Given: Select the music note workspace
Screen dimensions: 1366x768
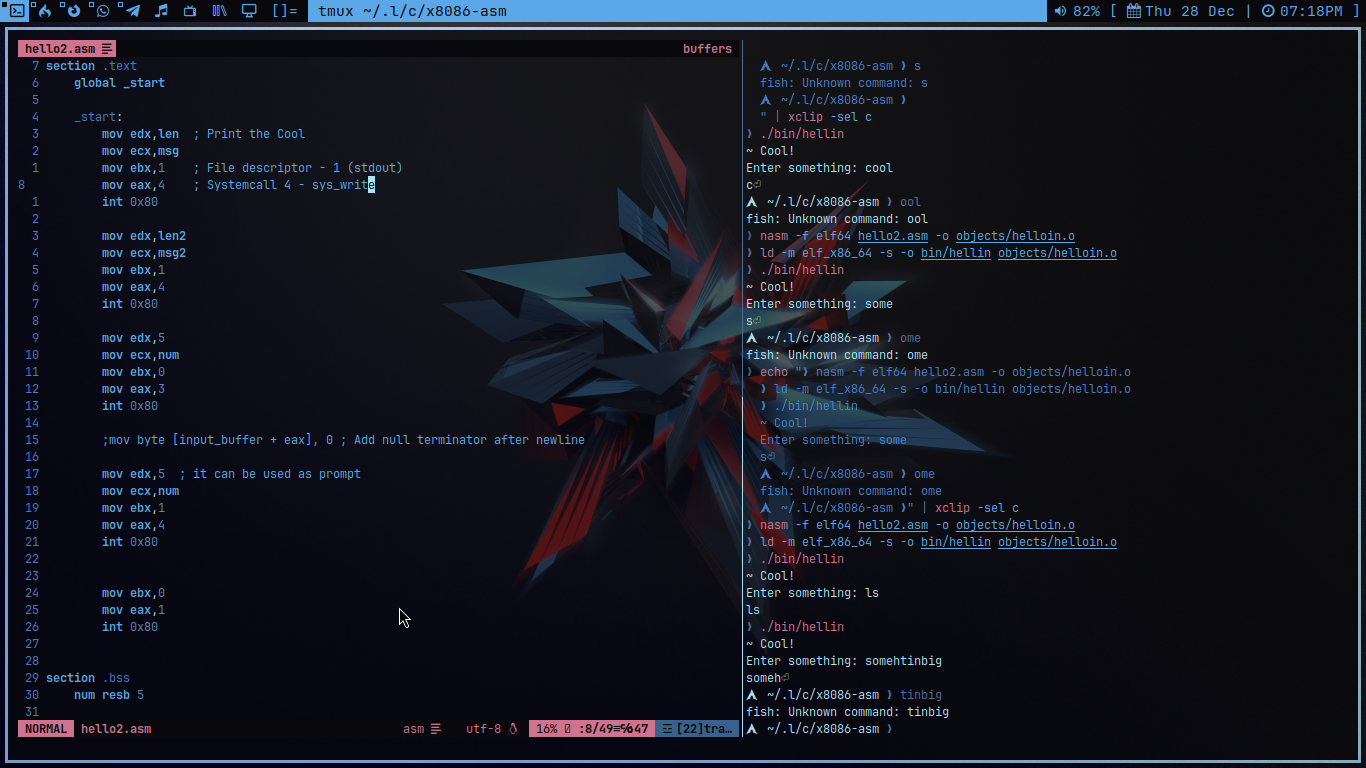Looking at the screenshot, I should 161,11.
